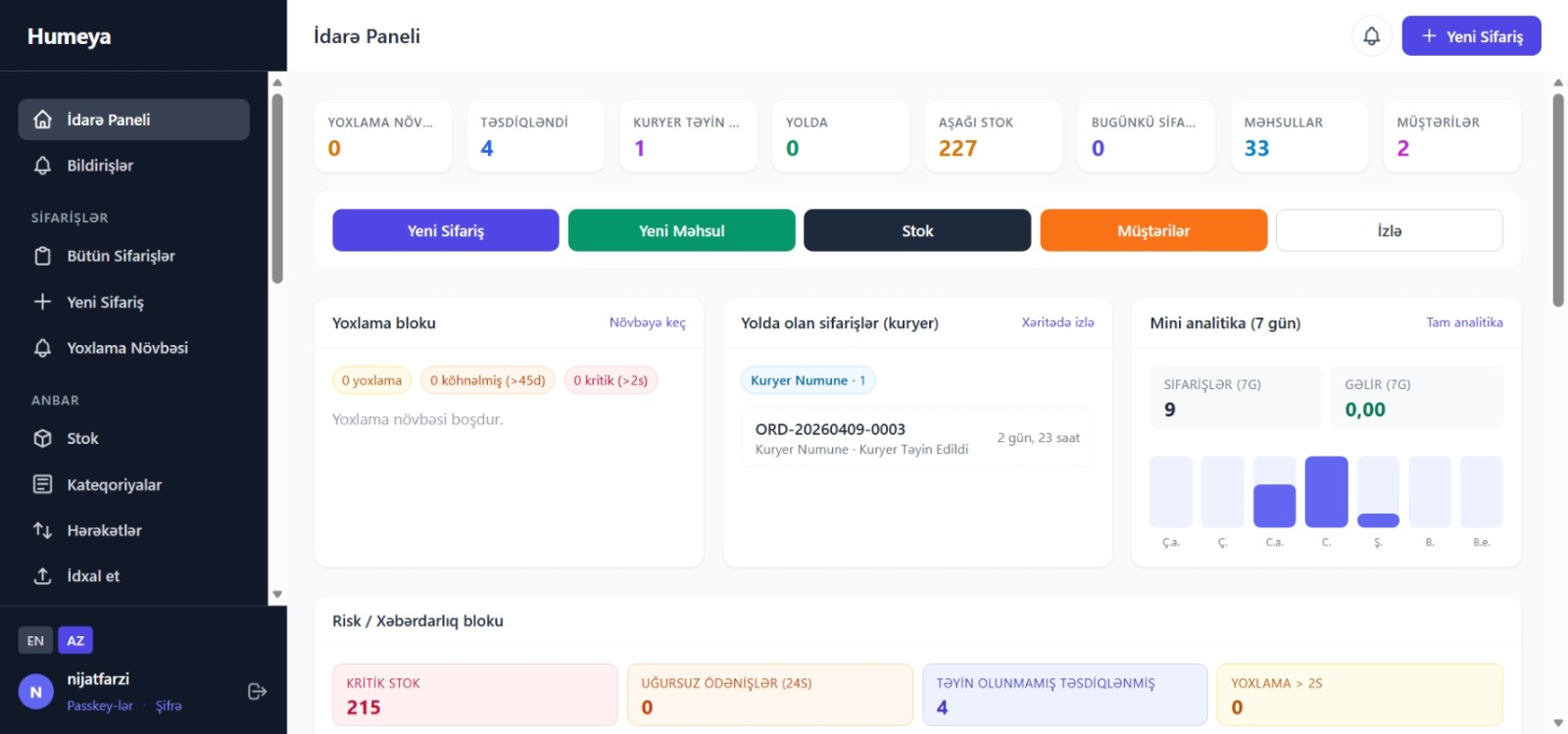Screen dimensions: 1568x734
Task: Click the white İzlə button
Action: [1390, 230]
